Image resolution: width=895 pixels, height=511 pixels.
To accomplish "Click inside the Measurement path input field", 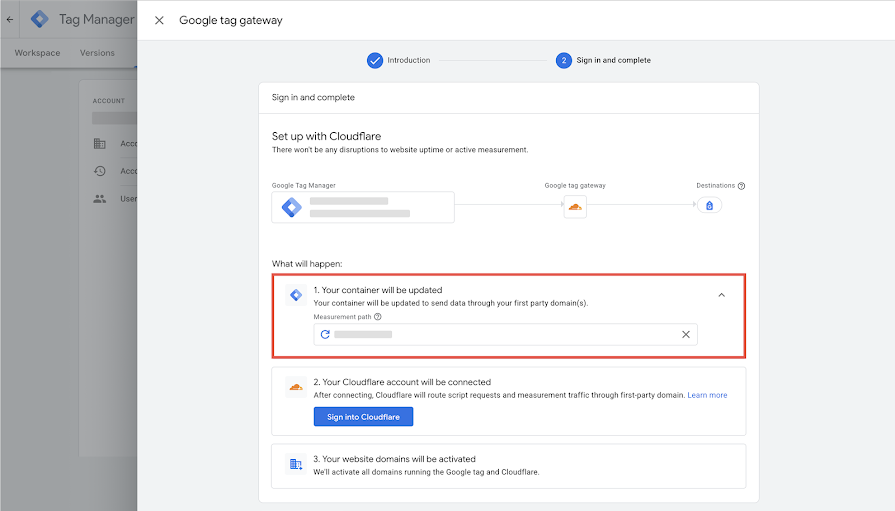I will [x=505, y=335].
